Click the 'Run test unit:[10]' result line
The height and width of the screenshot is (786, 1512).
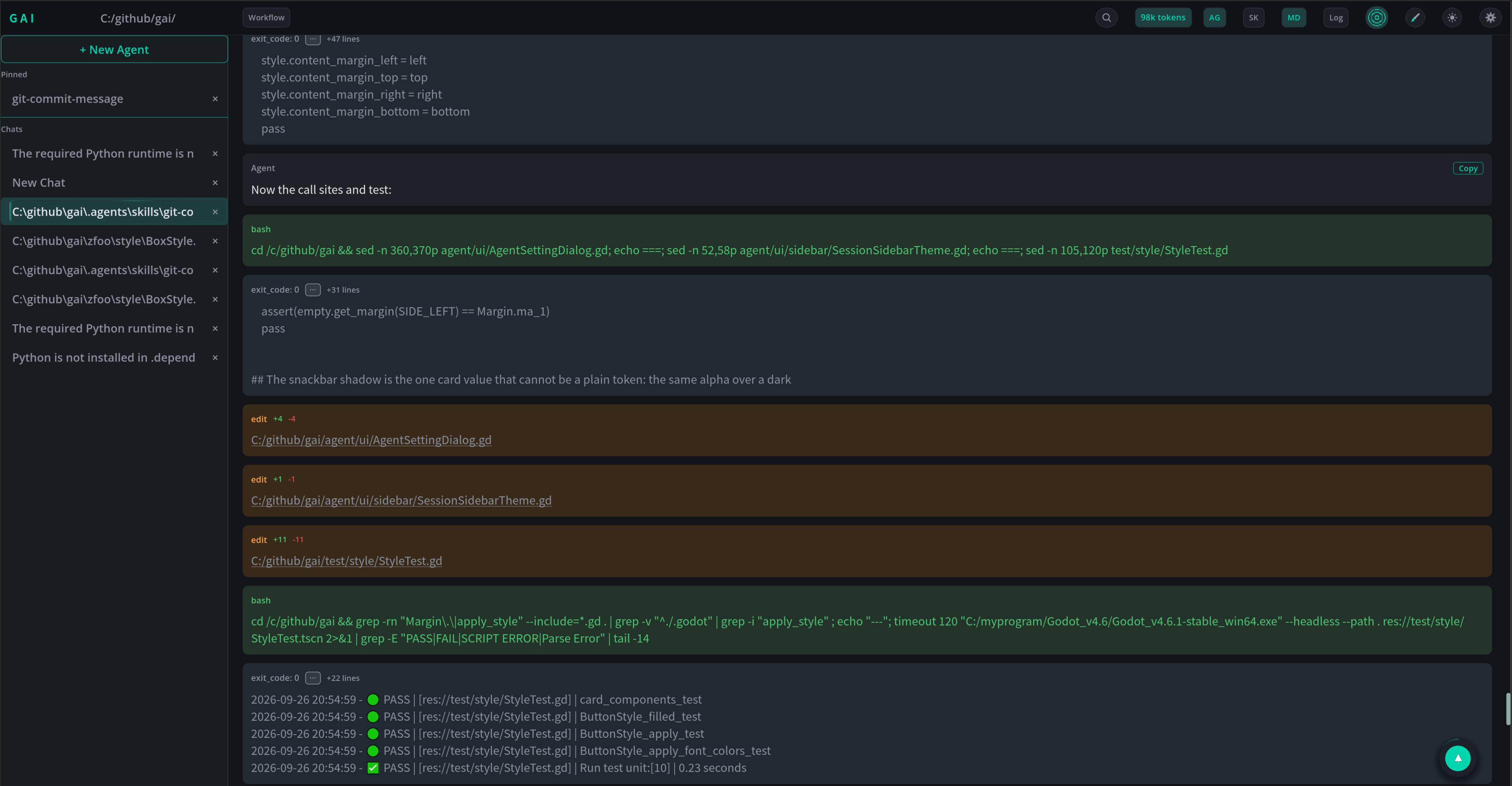pyautogui.click(x=498, y=768)
